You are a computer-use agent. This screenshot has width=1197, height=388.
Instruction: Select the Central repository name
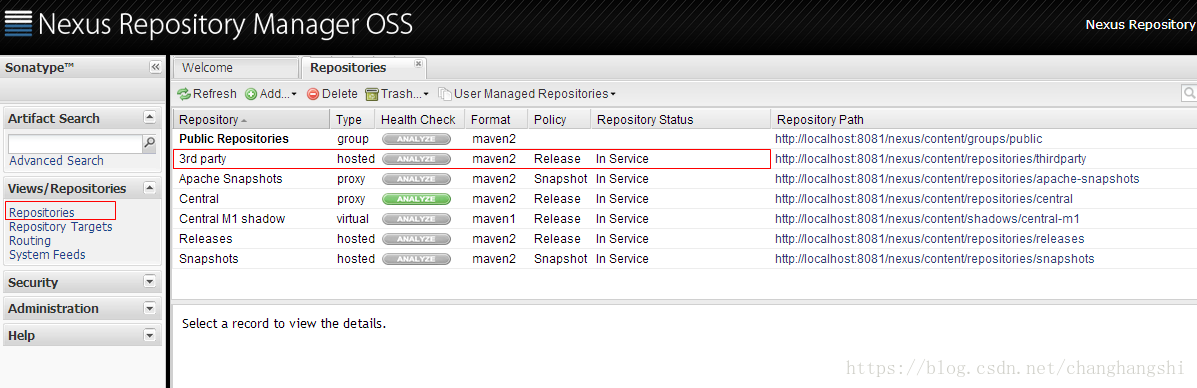(198, 199)
